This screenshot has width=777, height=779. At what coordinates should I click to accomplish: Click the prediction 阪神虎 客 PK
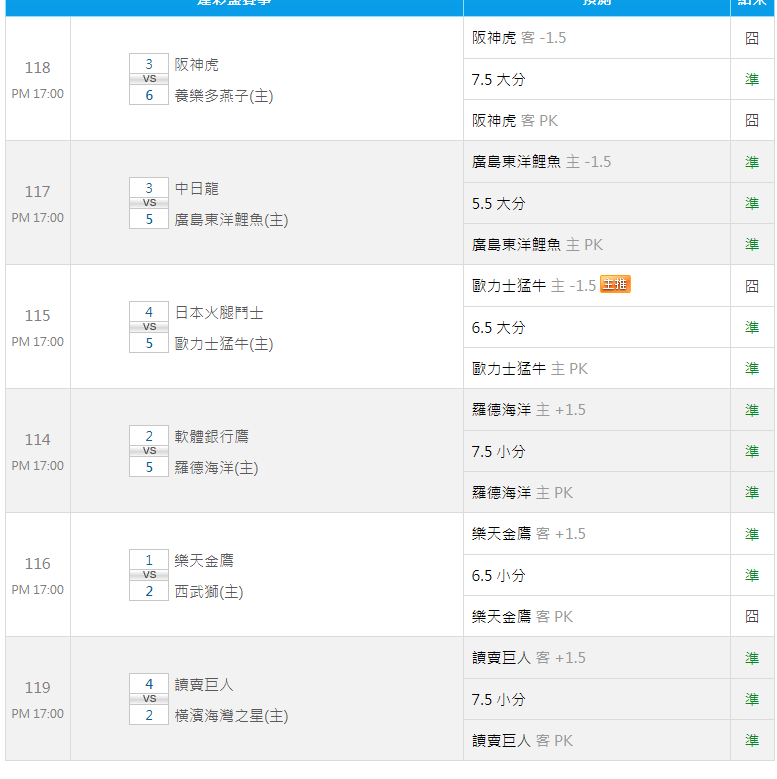pos(515,120)
